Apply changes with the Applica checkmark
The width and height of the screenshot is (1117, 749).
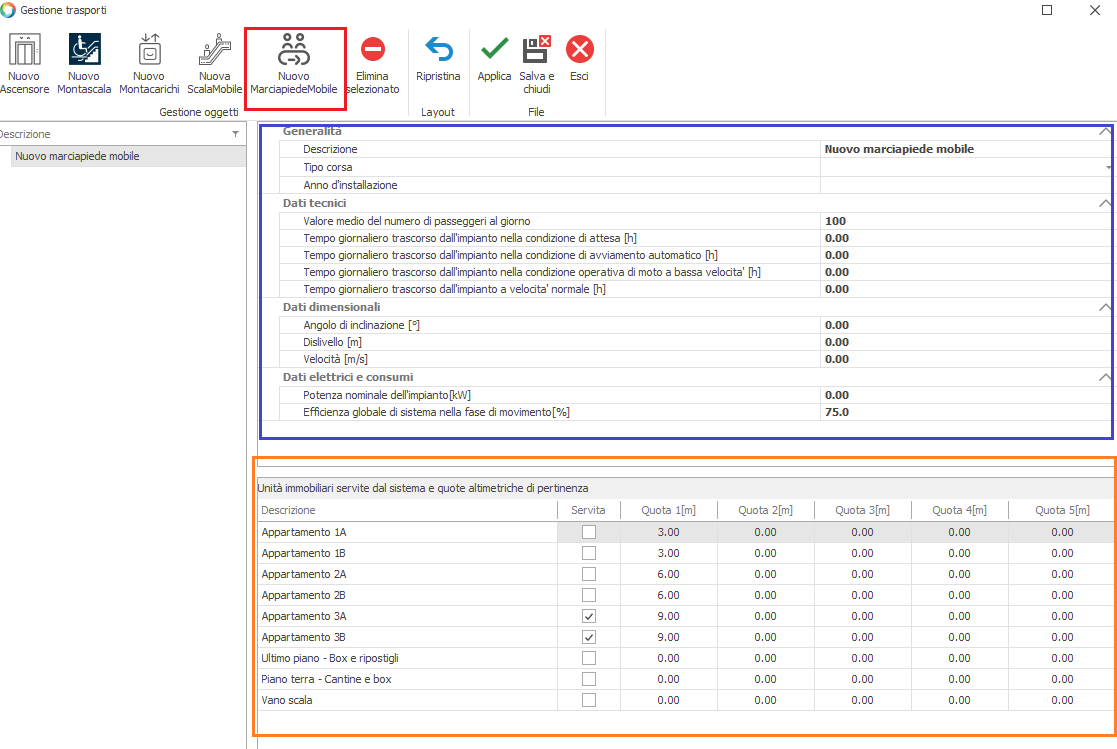coord(494,50)
